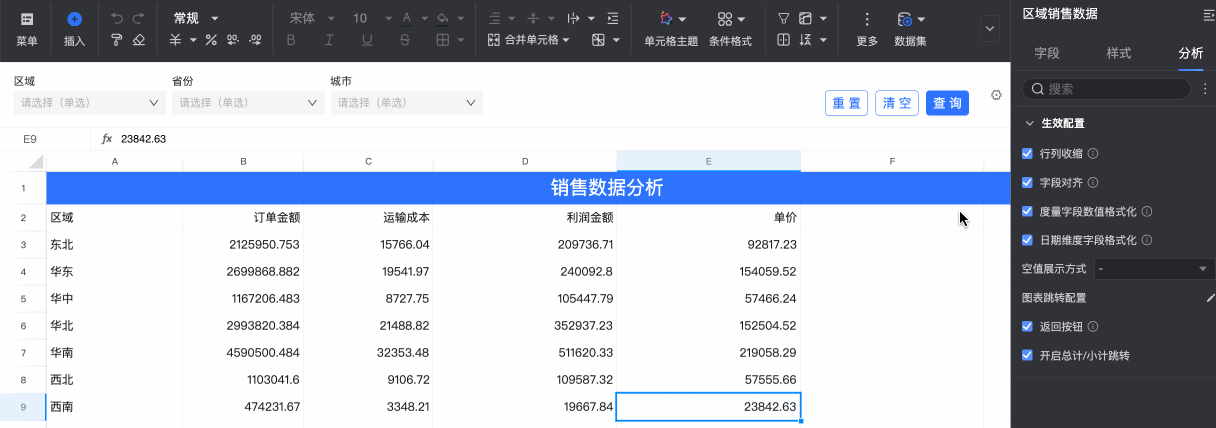Click the gear icon beside 查询

coord(996,95)
